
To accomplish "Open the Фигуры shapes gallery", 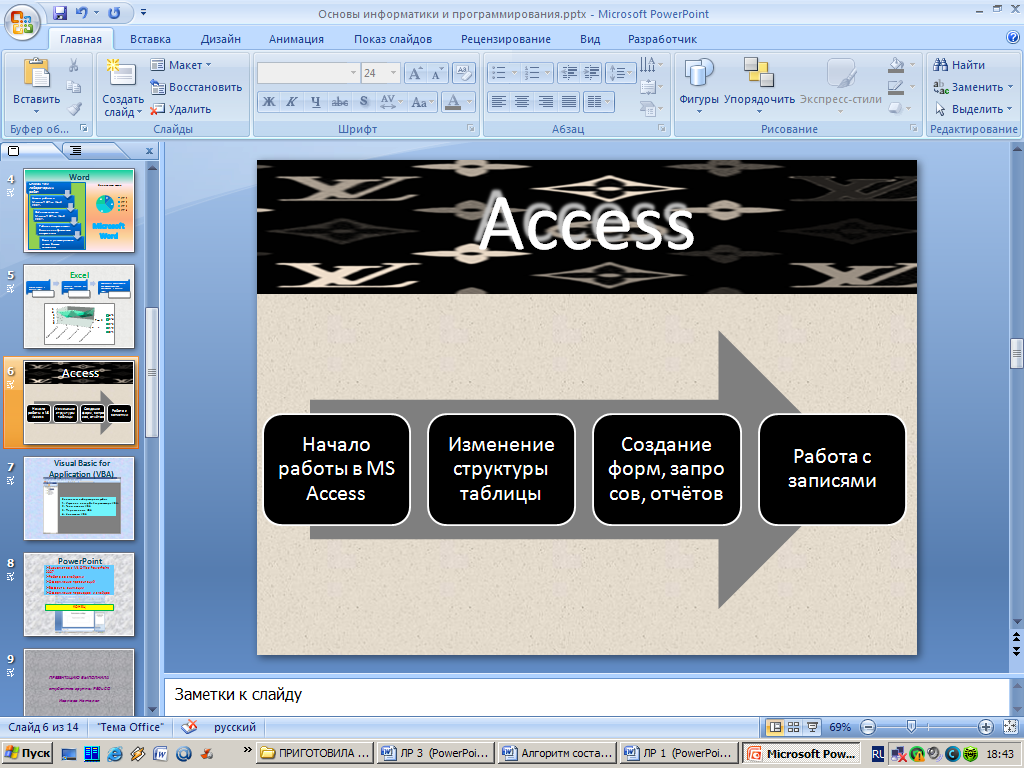I will pyautogui.click(x=699, y=85).
